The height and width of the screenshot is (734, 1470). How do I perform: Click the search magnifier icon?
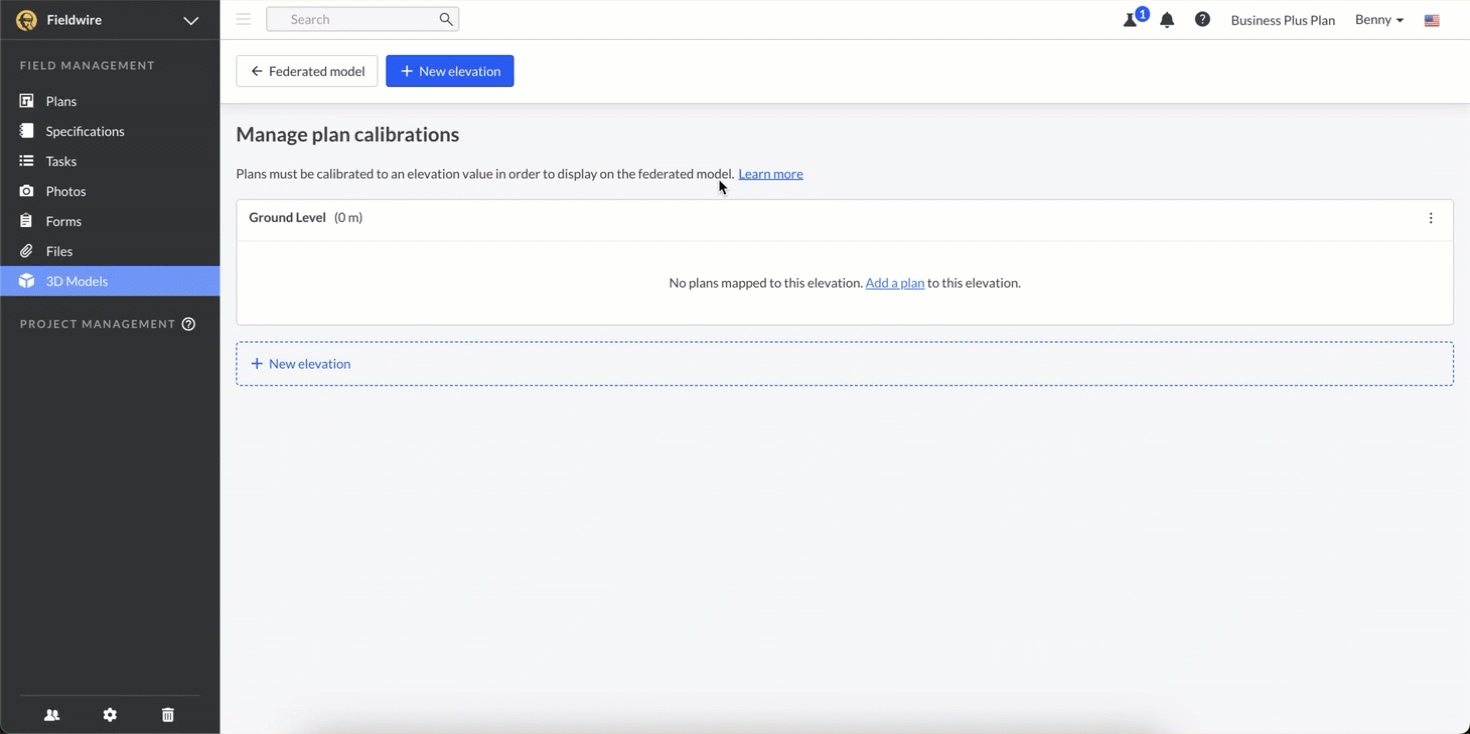pos(446,19)
